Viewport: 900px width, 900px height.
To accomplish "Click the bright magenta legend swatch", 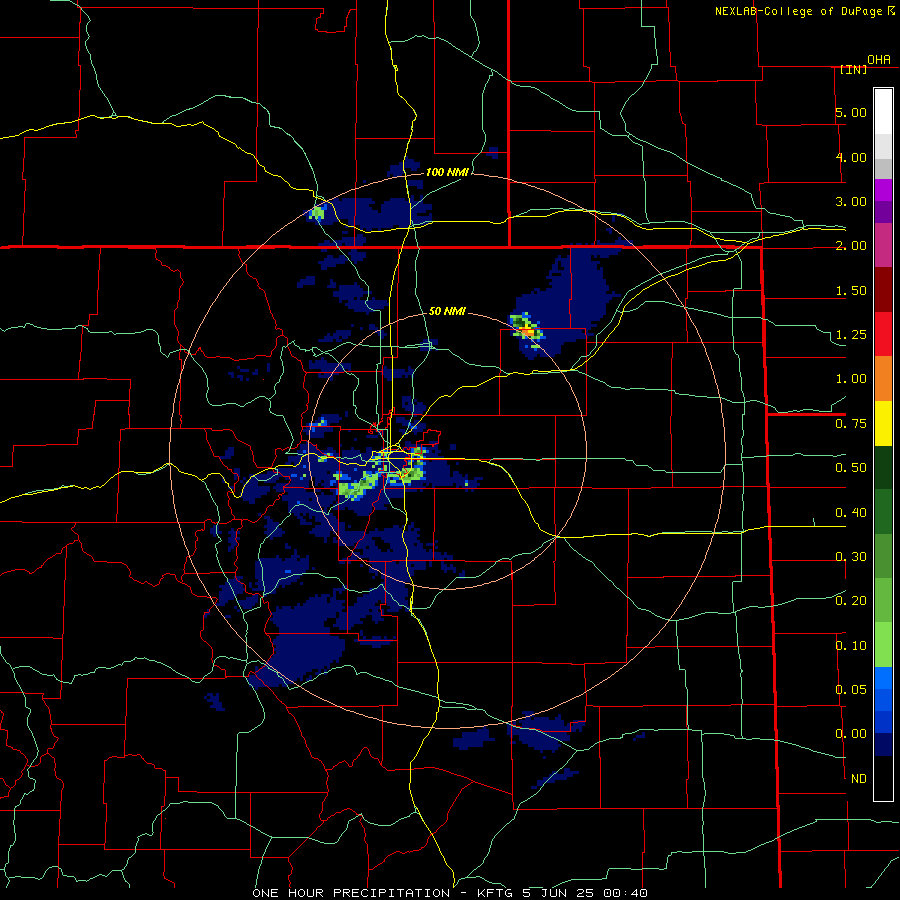I will [883, 190].
